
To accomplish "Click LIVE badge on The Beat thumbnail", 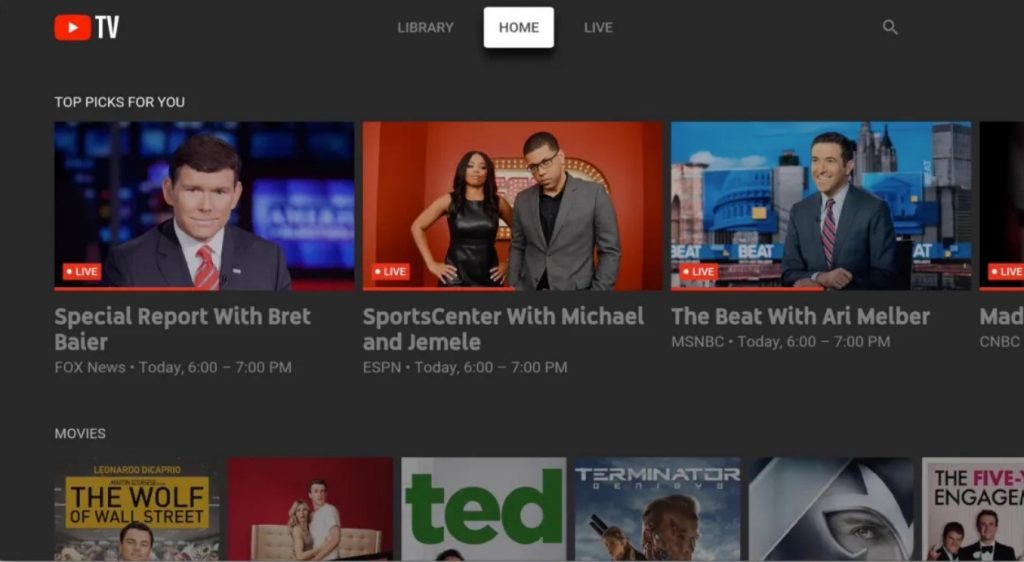I will (699, 272).
